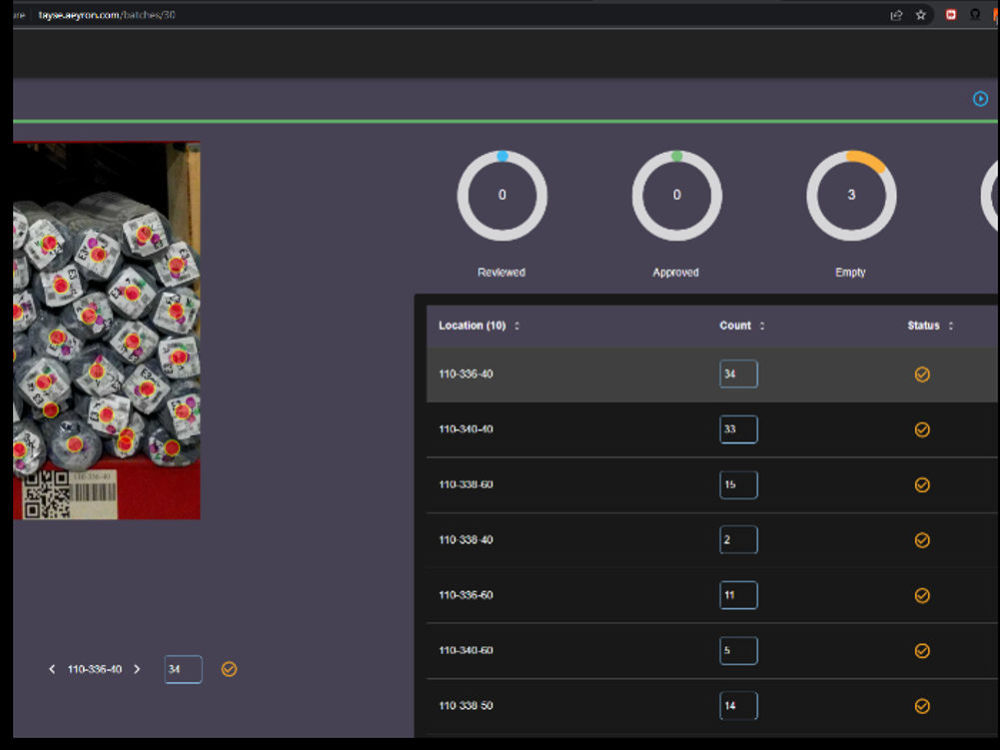Open the pallet rolls image thumbnail
The height and width of the screenshot is (750, 1000).
click(x=107, y=330)
